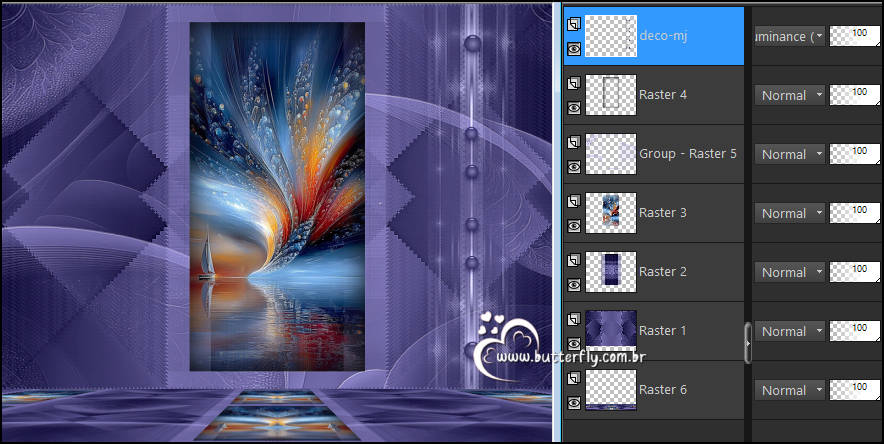Viewport: 884px width, 444px height.
Task: Click the Raster 4 layer type icon
Action: click(573, 83)
